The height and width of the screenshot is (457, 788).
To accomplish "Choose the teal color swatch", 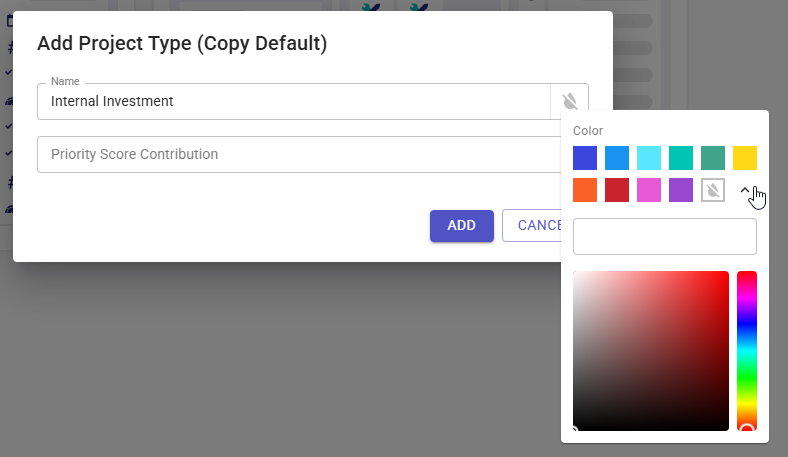I will click(x=681, y=158).
